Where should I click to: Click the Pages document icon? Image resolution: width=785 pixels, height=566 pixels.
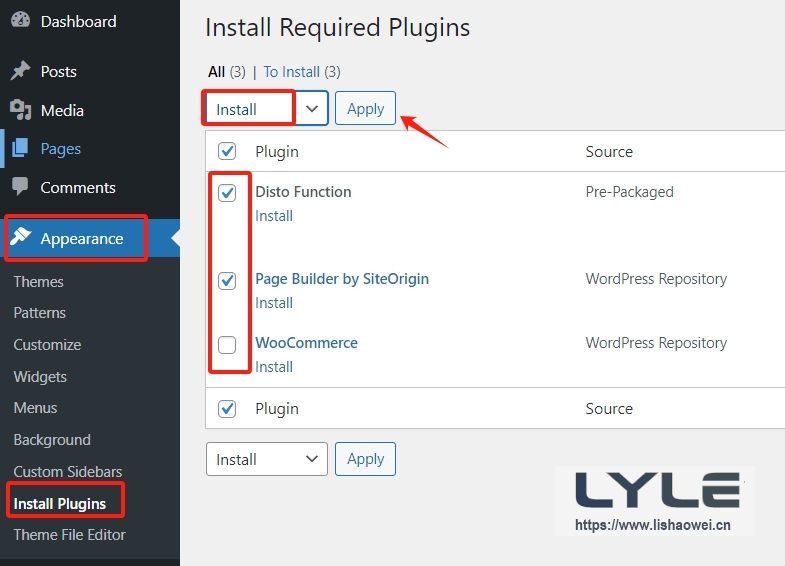[20, 149]
